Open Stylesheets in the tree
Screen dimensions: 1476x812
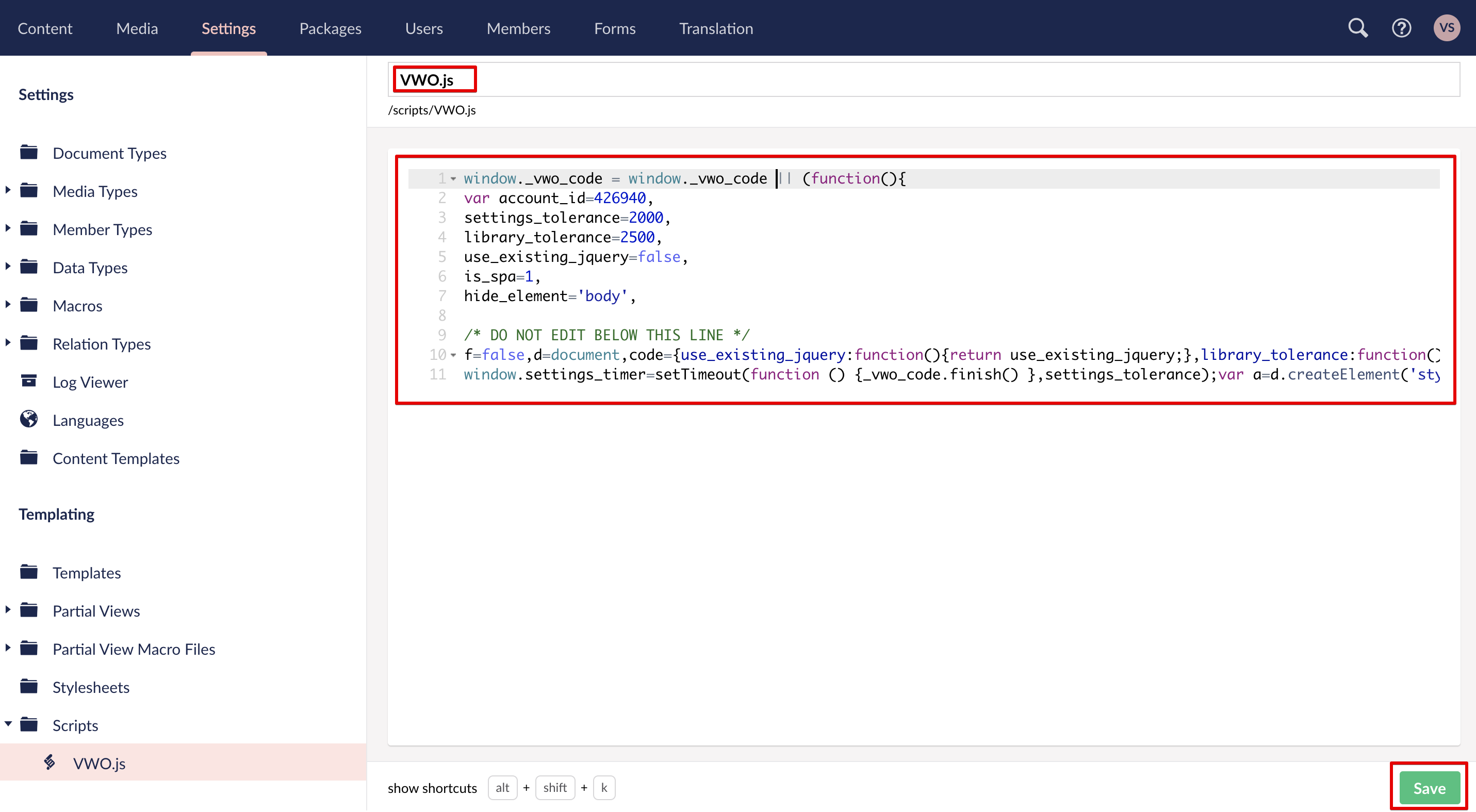91,687
